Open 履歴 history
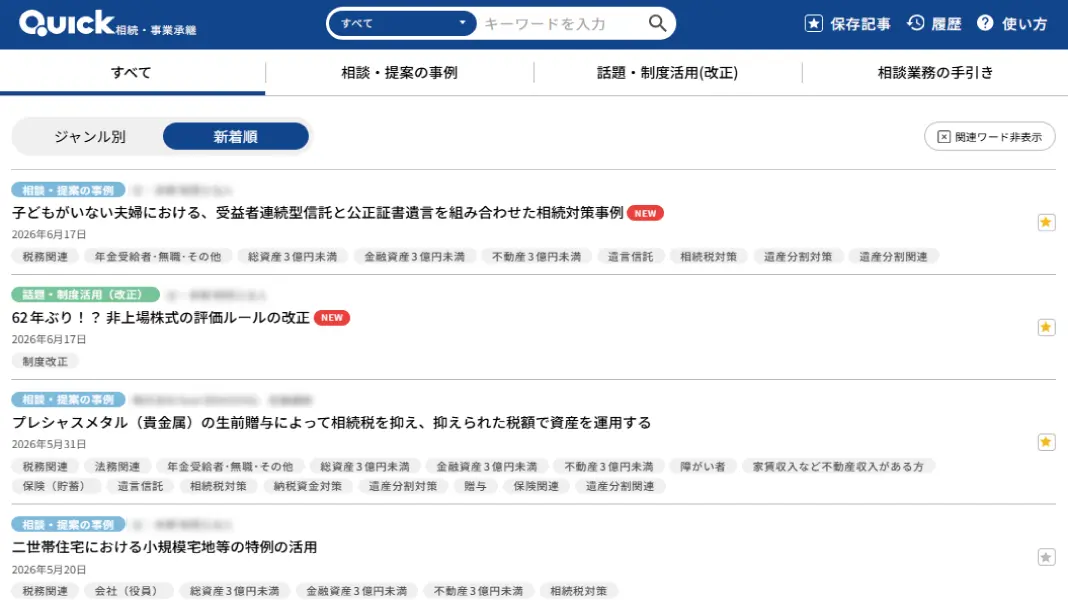The height and width of the screenshot is (600, 1068). coord(934,24)
